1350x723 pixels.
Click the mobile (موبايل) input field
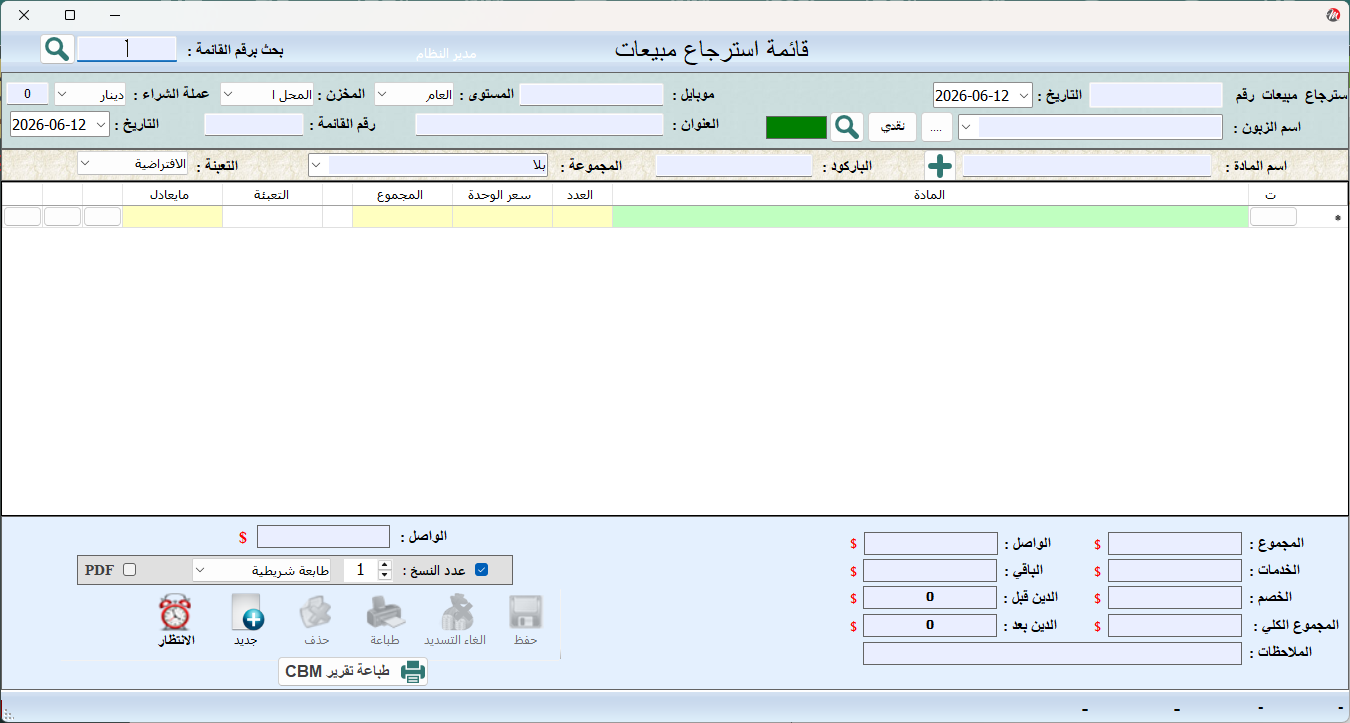click(x=591, y=95)
